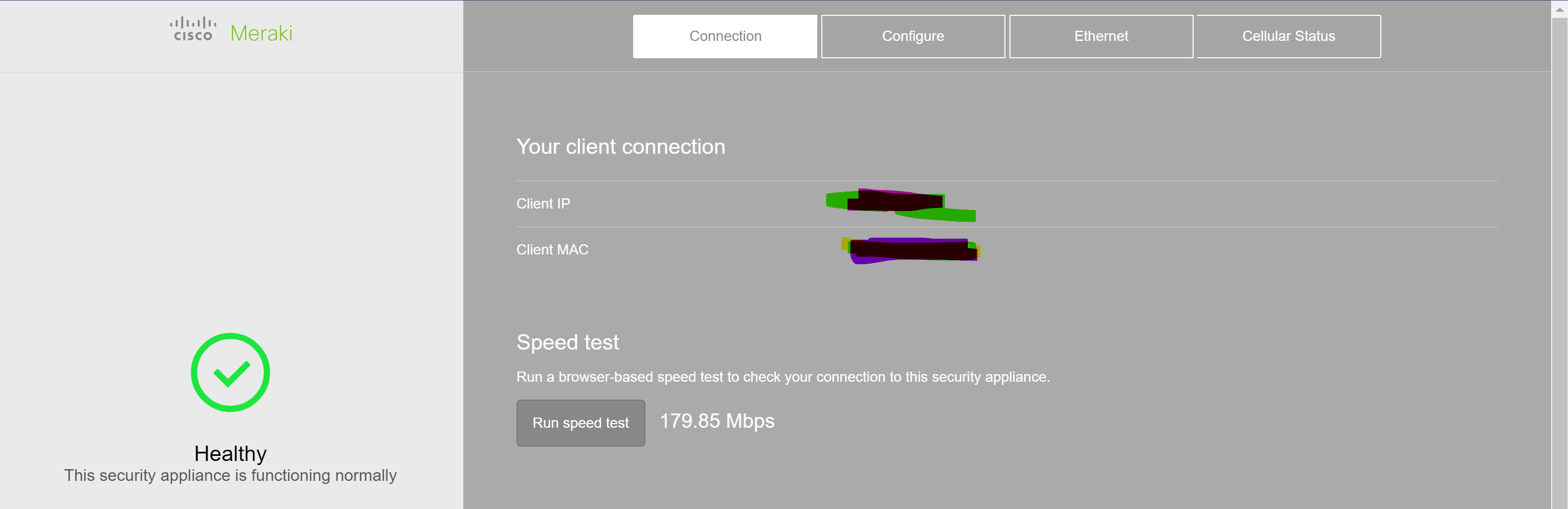This screenshot has width=1568, height=509.
Task: Click the Run speed test button
Action: tap(580, 423)
